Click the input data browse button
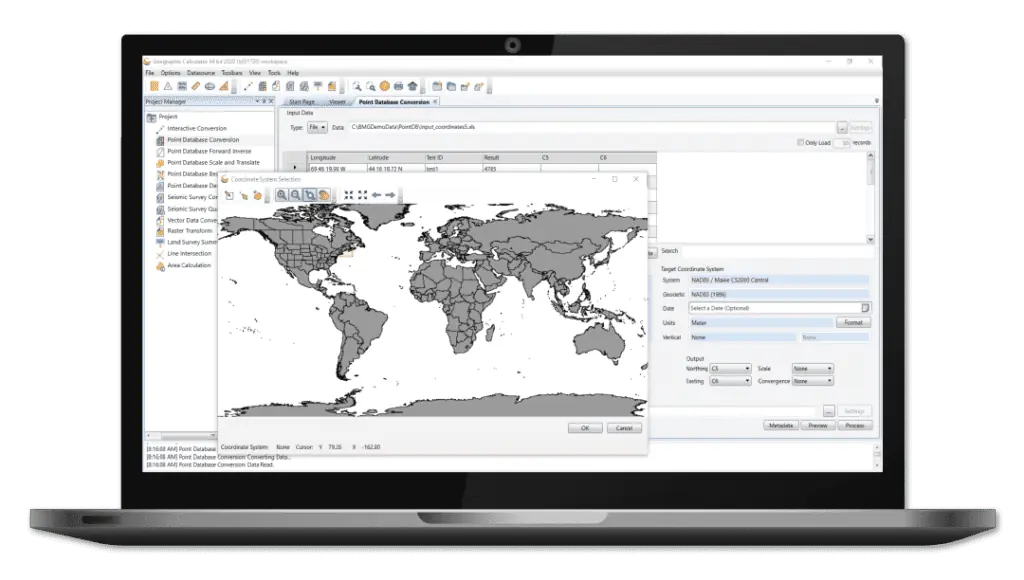 [842, 127]
